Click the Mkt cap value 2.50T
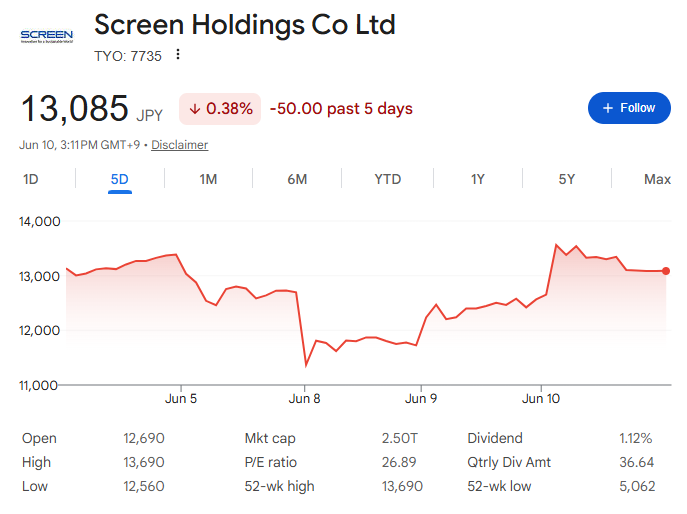The image size is (687, 514). pyautogui.click(x=400, y=438)
